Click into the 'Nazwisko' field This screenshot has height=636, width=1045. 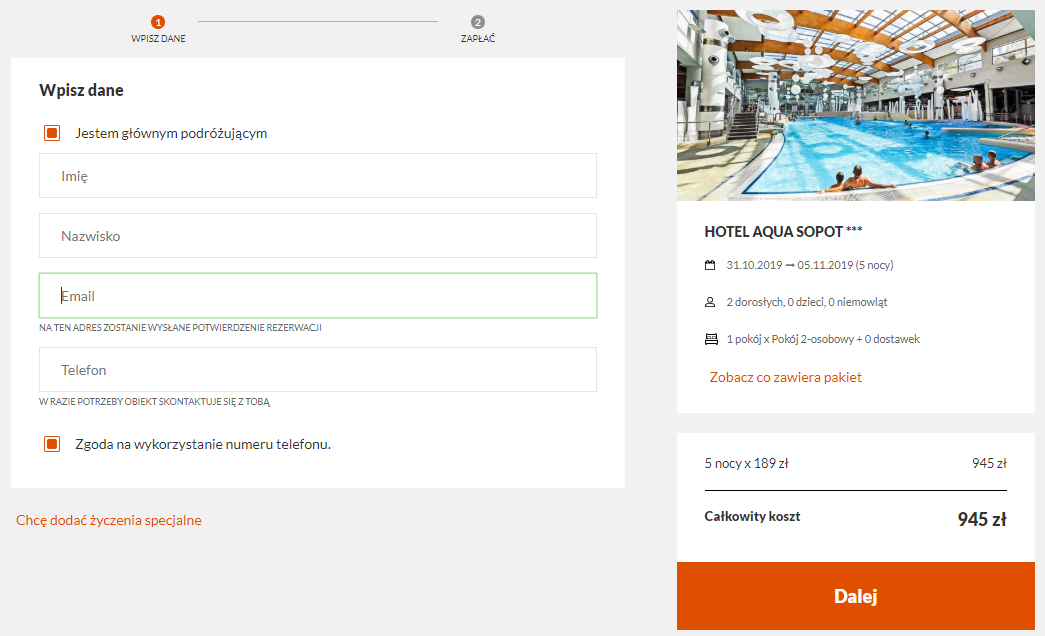pyautogui.click(x=318, y=236)
